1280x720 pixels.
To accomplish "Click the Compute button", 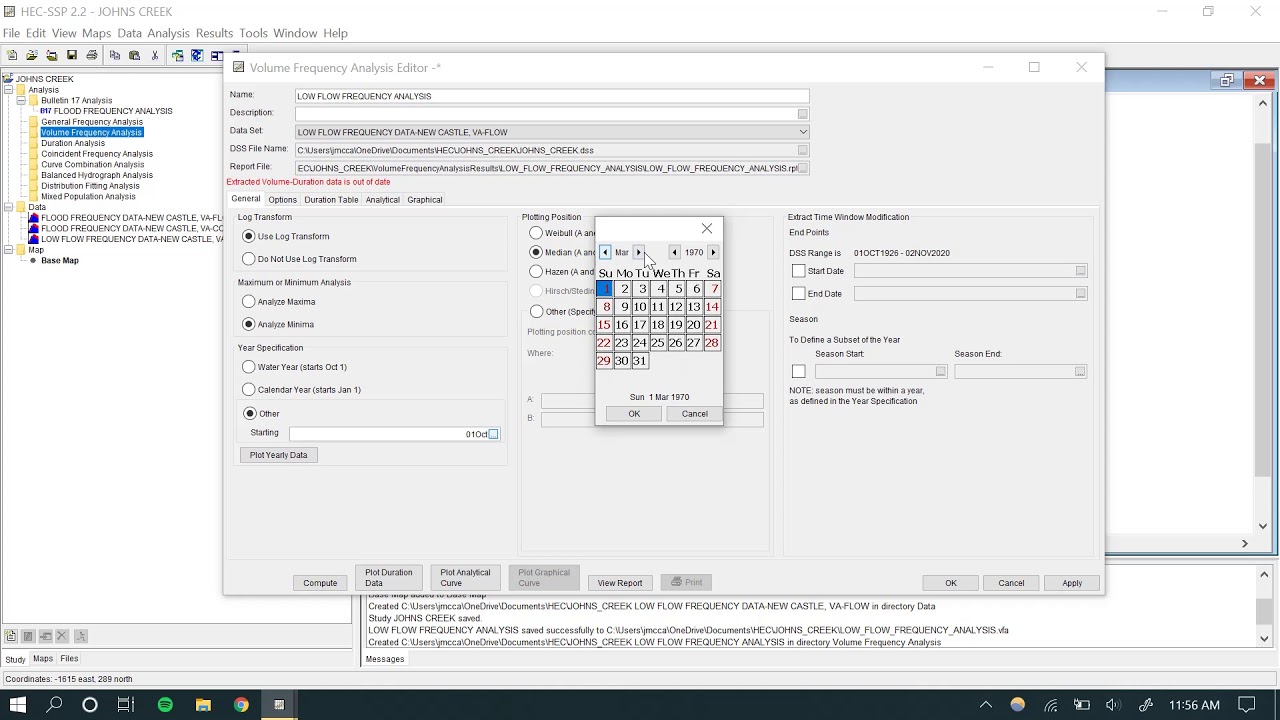I will [320, 583].
